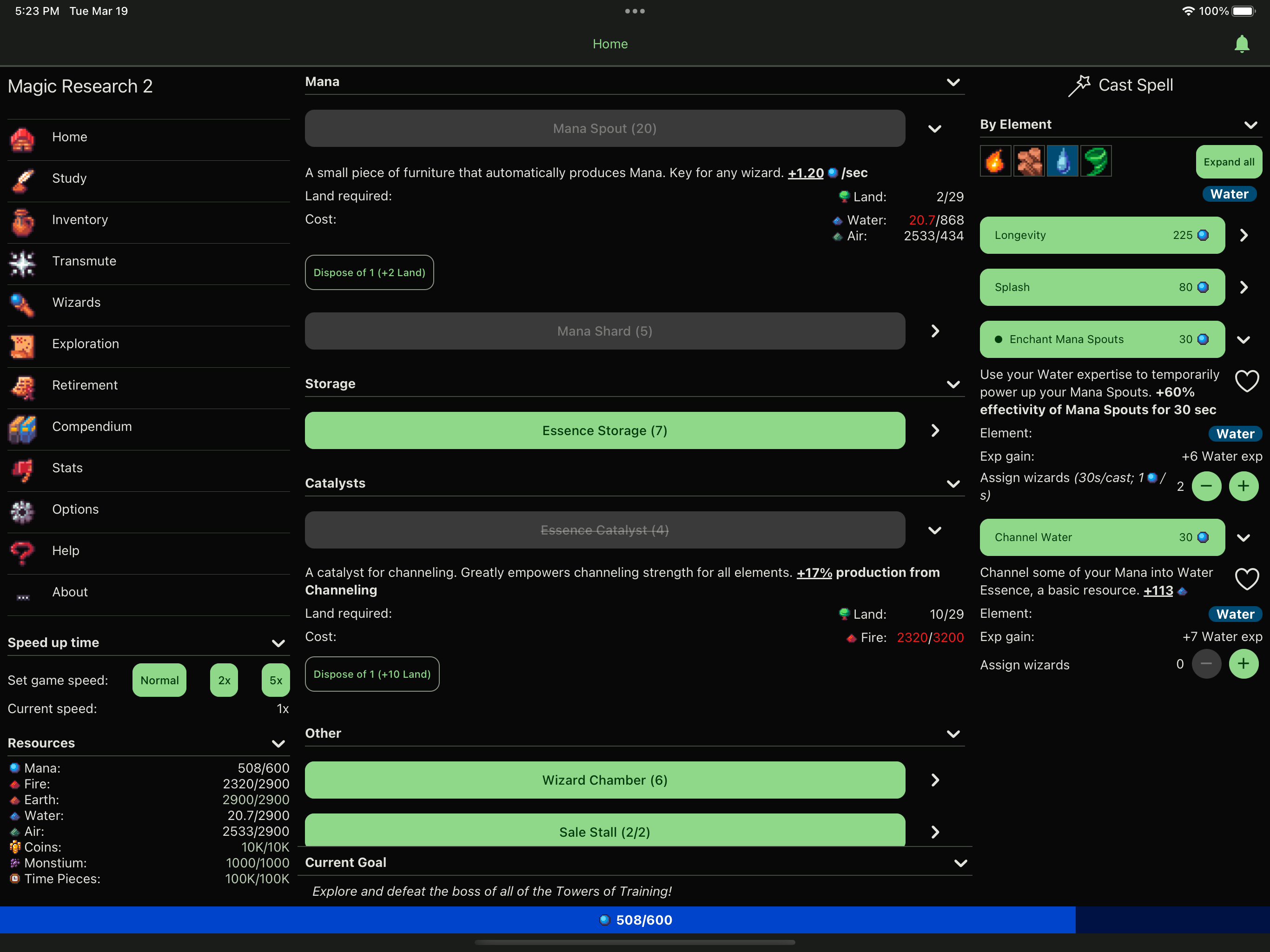Open the Compendium page

pos(149,429)
